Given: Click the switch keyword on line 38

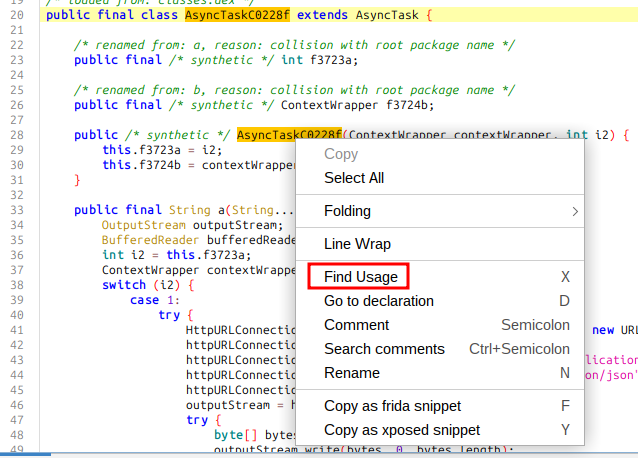Looking at the screenshot, I should coord(123,284).
